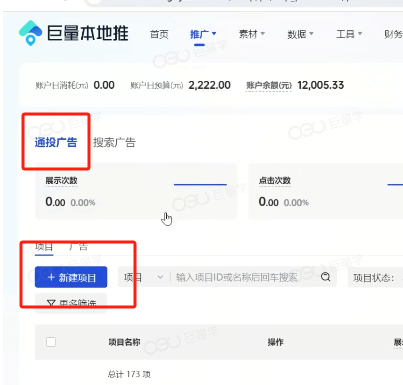The width and height of the screenshot is (403, 385).
Task: Click the 账户余额(元) label
Action: pyautogui.click(x=269, y=85)
